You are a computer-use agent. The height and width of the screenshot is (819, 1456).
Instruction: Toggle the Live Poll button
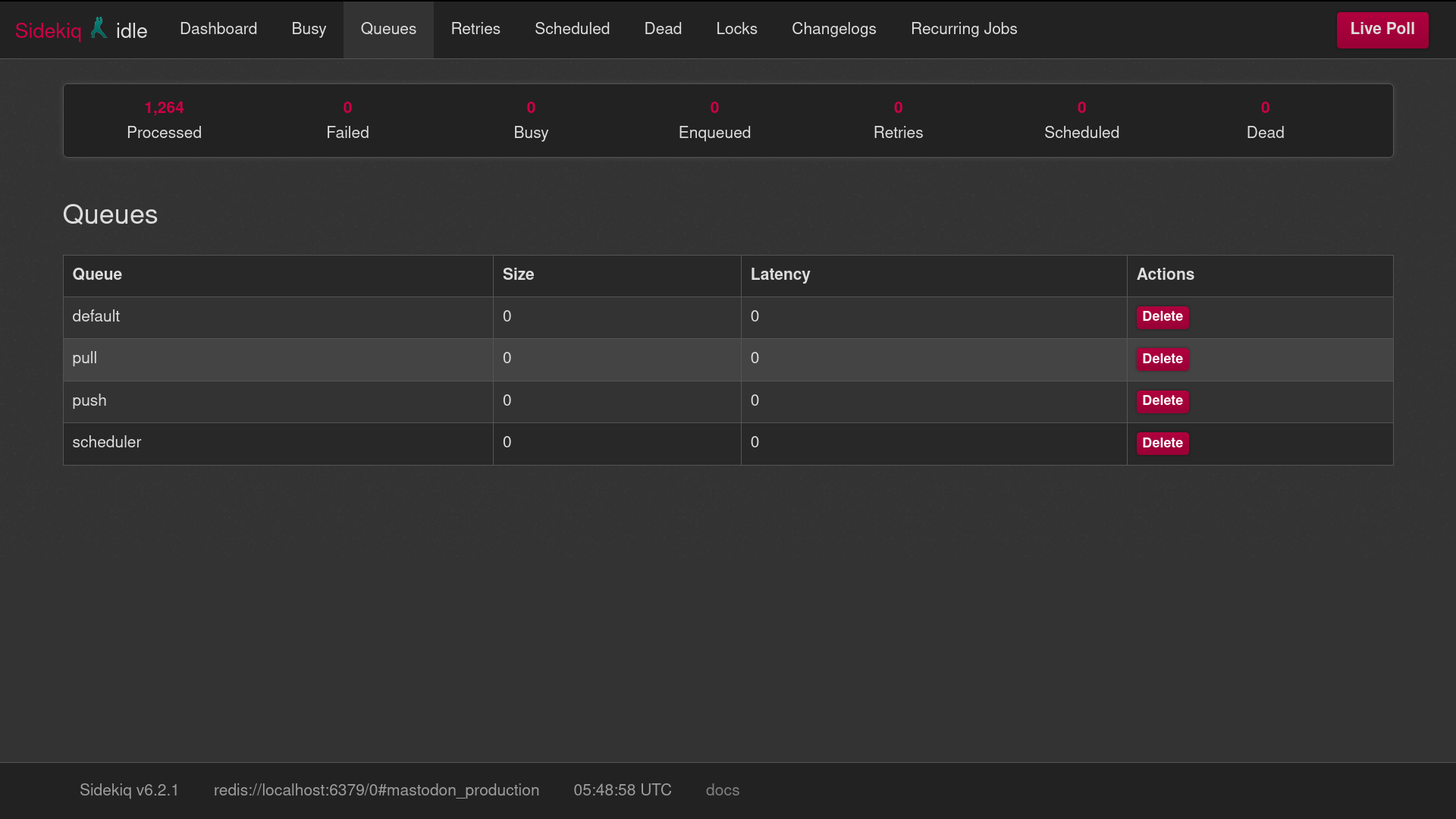click(x=1382, y=30)
